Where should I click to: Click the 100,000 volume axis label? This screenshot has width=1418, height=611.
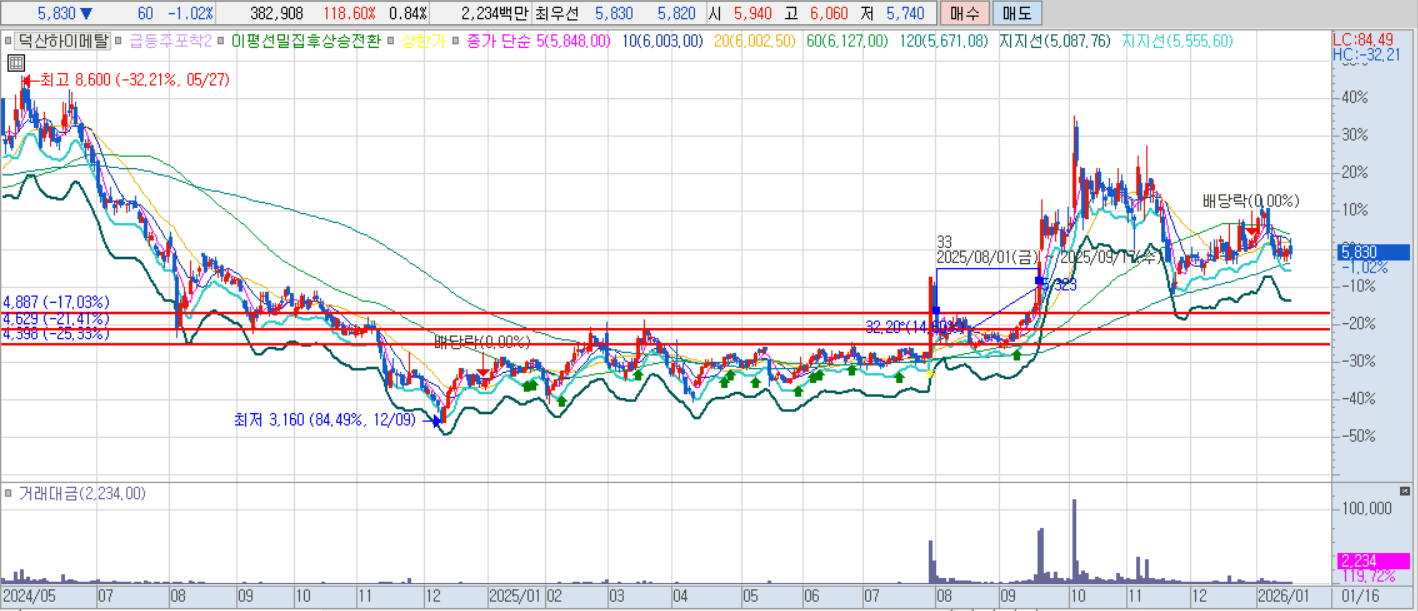pyautogui.click(x=1365, y=509)
